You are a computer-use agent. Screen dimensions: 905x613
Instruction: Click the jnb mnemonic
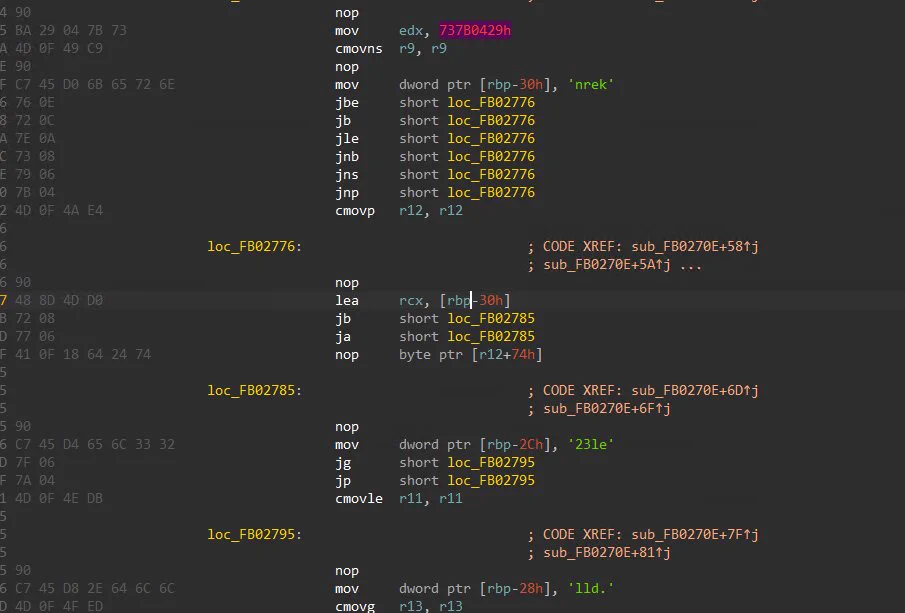(x=346, y=156)
